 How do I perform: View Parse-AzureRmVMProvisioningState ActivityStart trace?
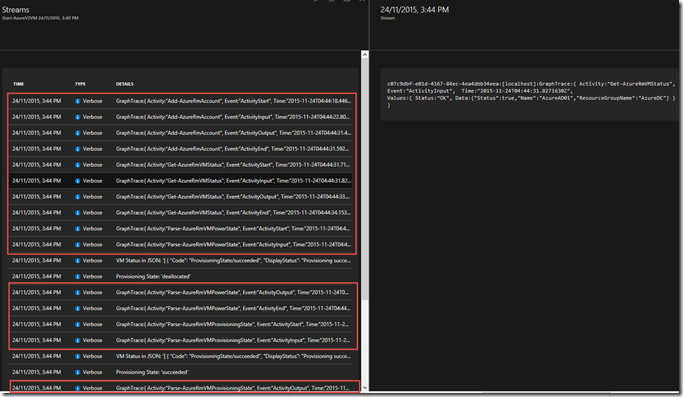tap(180, 324)
